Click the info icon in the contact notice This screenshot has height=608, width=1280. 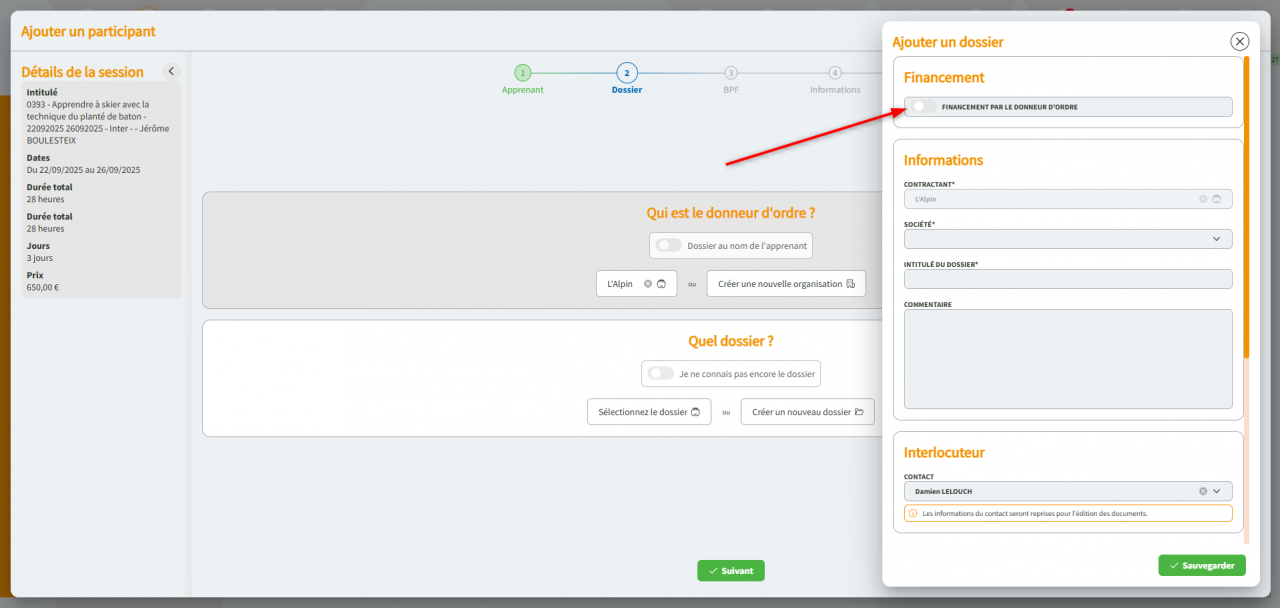912,512
